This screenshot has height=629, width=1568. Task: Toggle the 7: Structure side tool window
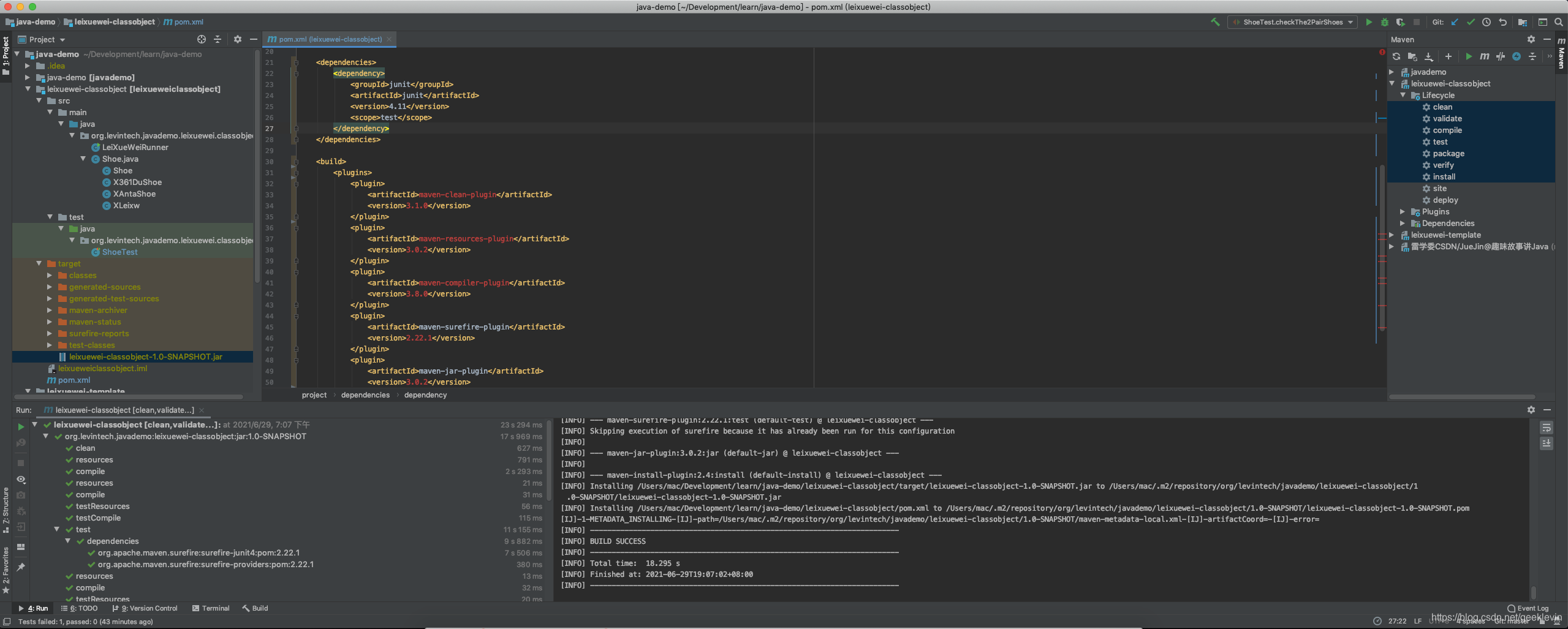[6, 510]
